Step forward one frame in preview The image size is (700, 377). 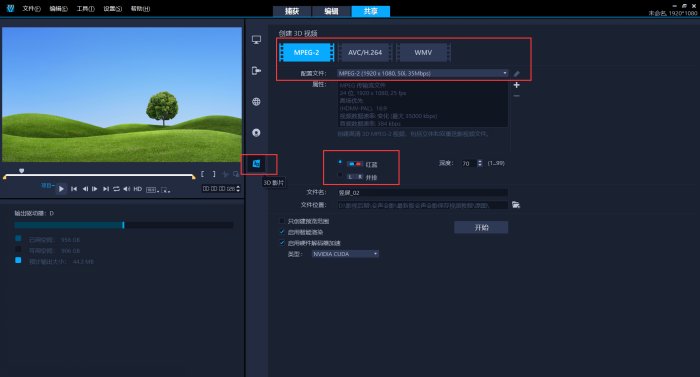point(95,189)
